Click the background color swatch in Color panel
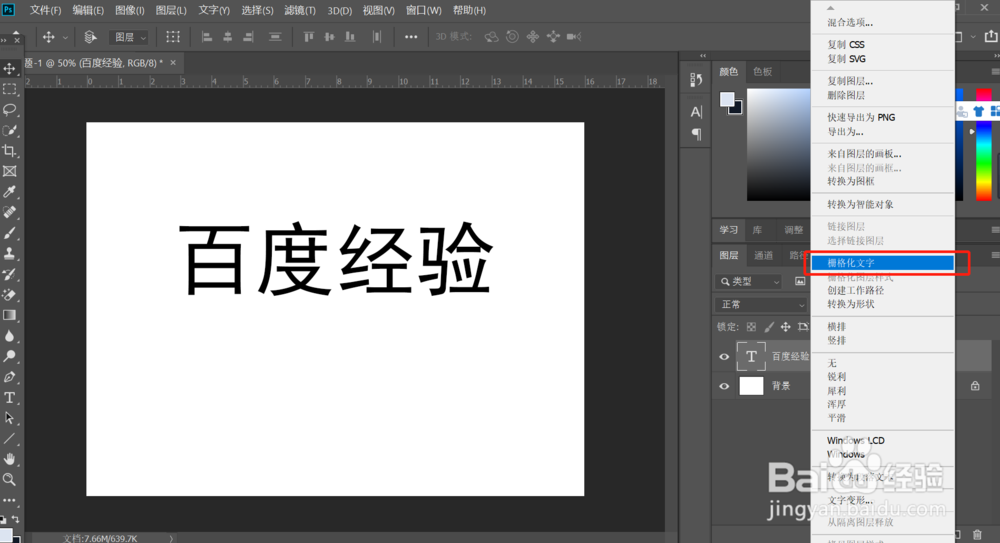This screenshot has height=543, width=1000. click(738, 110)
